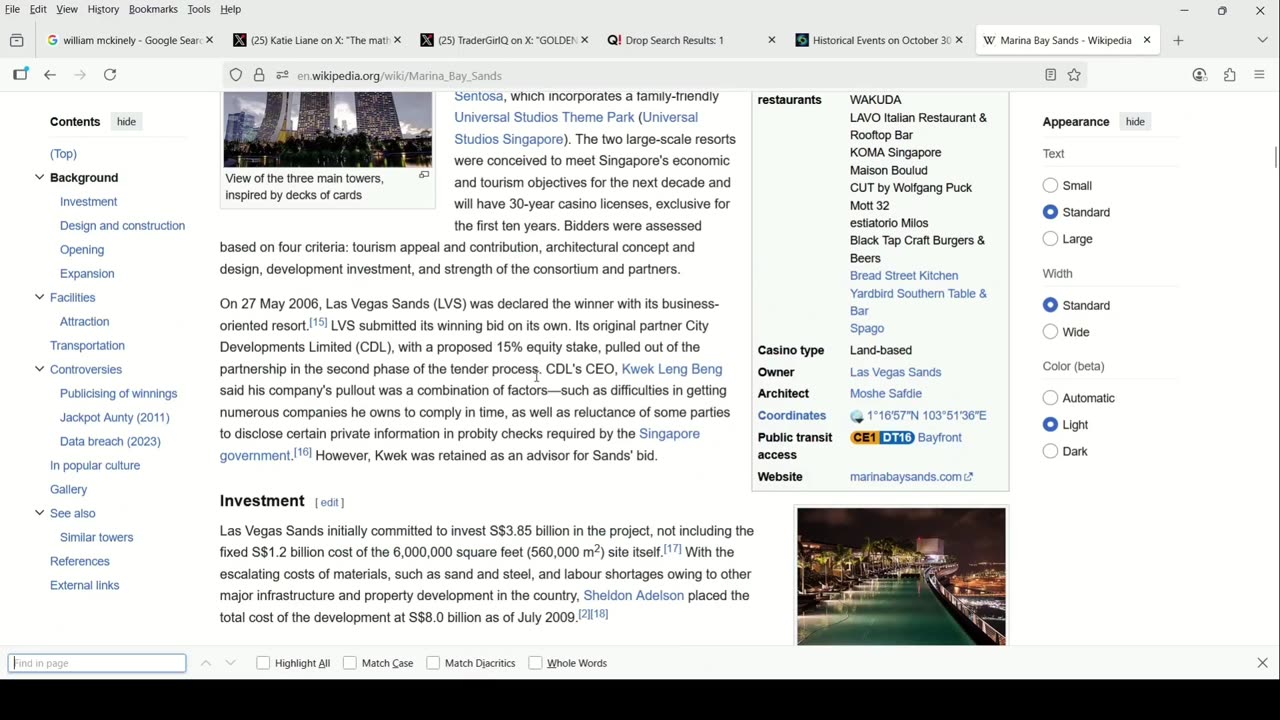Open the Sheldon Adelson article link

(x=633, y=596)
